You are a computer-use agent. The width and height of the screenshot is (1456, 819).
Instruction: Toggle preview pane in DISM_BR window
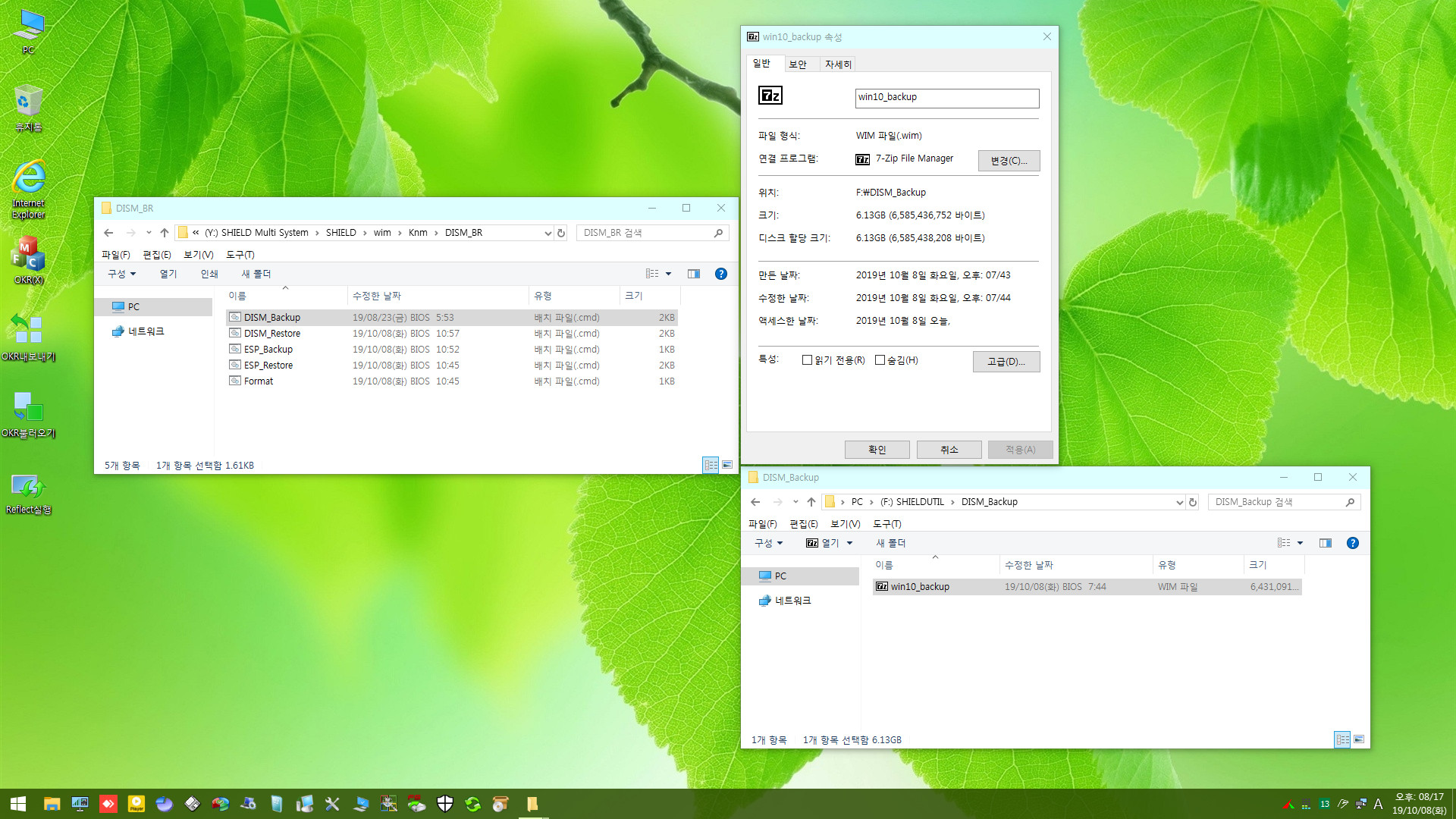[694, 274]
